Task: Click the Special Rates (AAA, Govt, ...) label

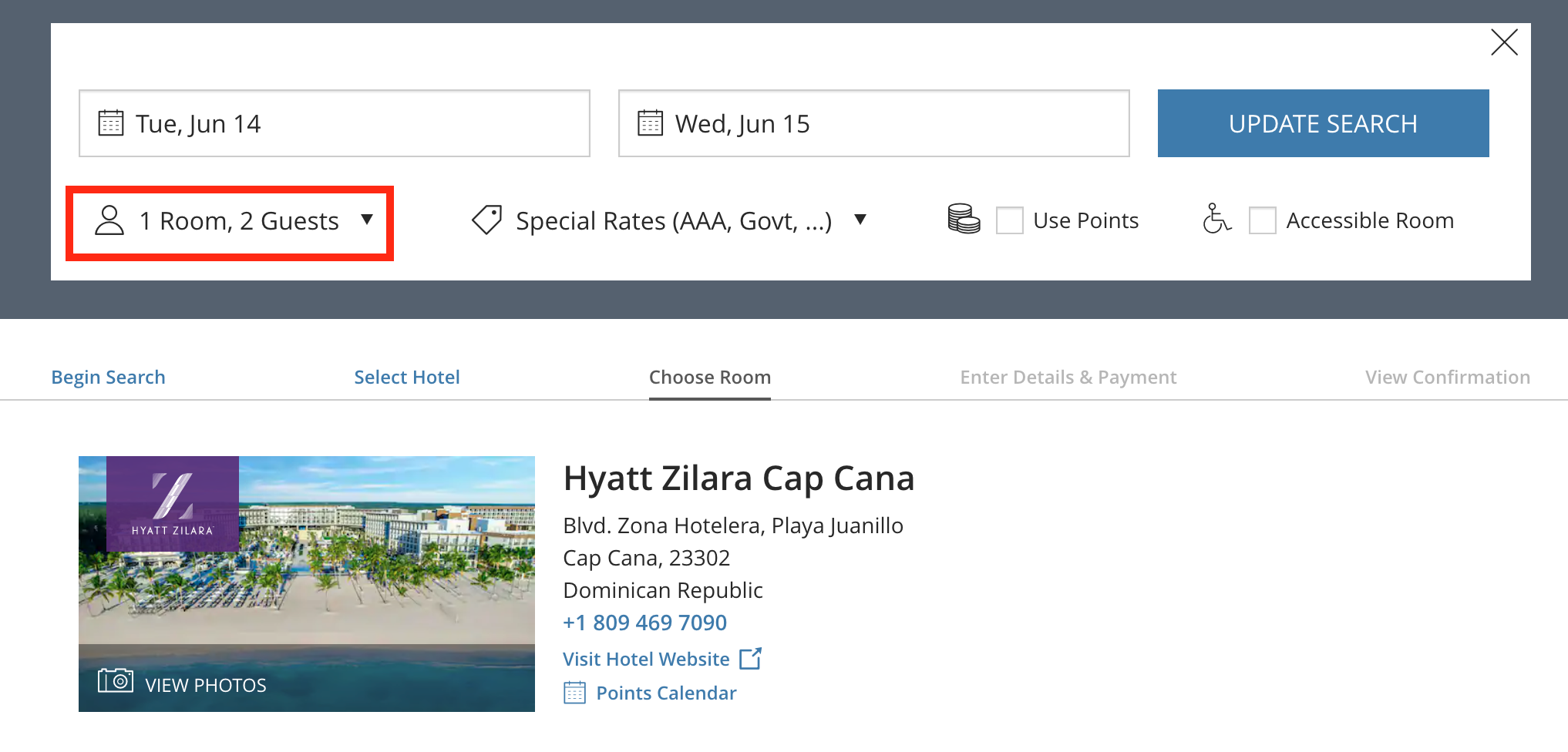Action: coord(674,220)
